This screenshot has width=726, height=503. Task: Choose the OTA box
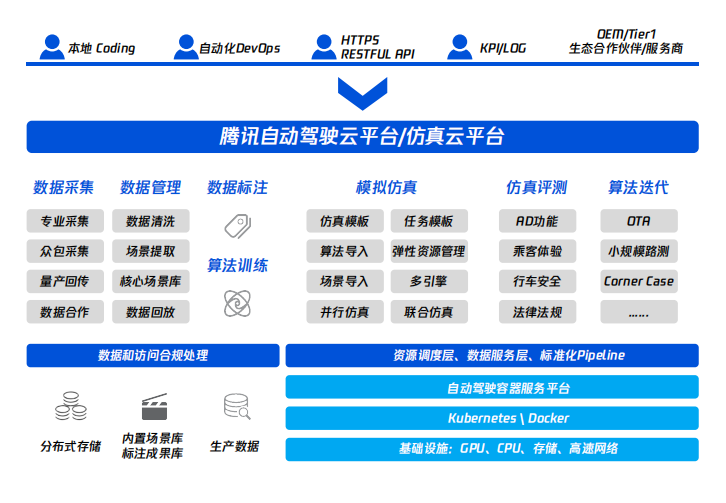coord(639,221)
